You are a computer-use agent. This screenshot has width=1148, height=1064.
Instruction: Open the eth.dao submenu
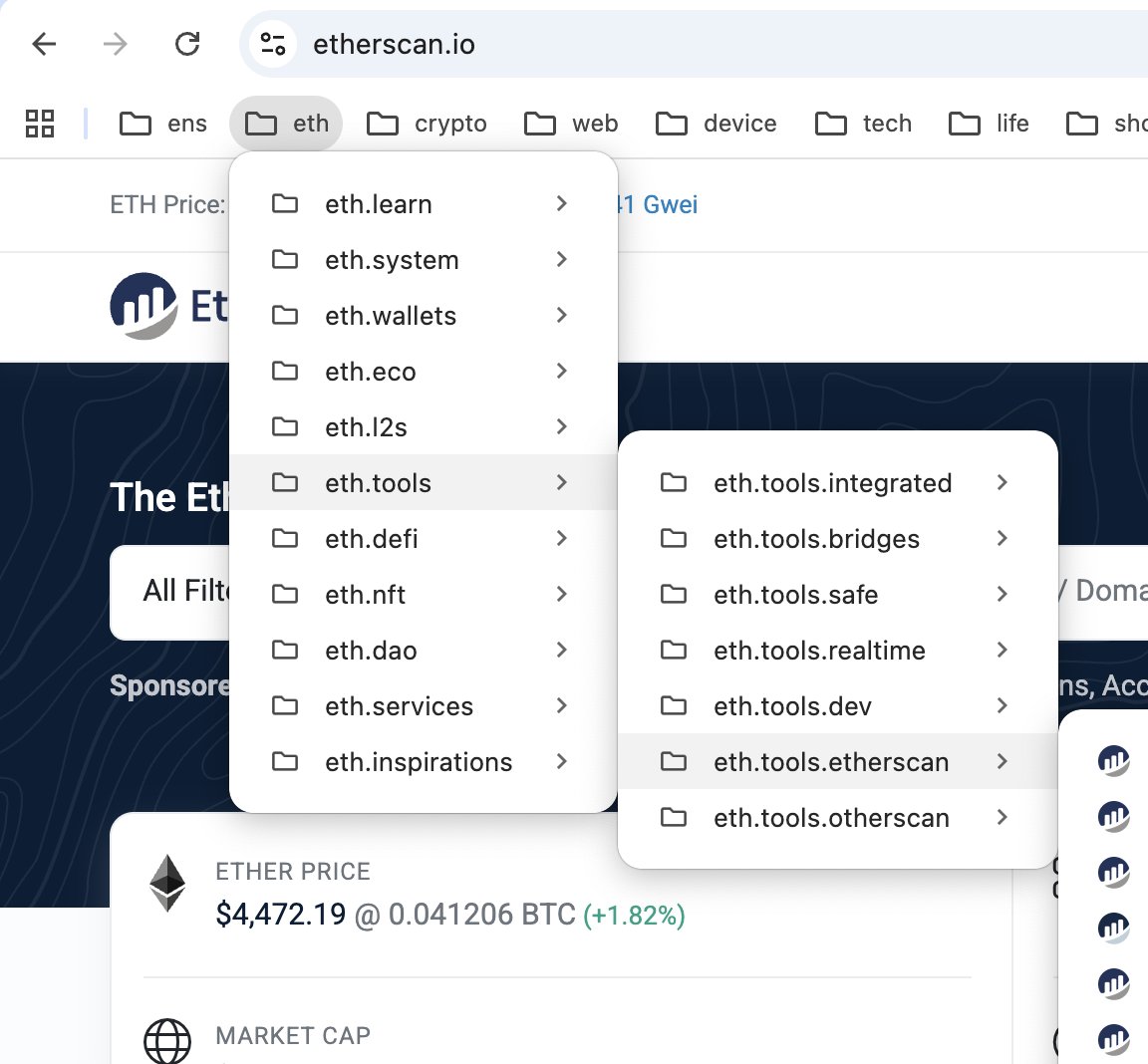[424, 650]
